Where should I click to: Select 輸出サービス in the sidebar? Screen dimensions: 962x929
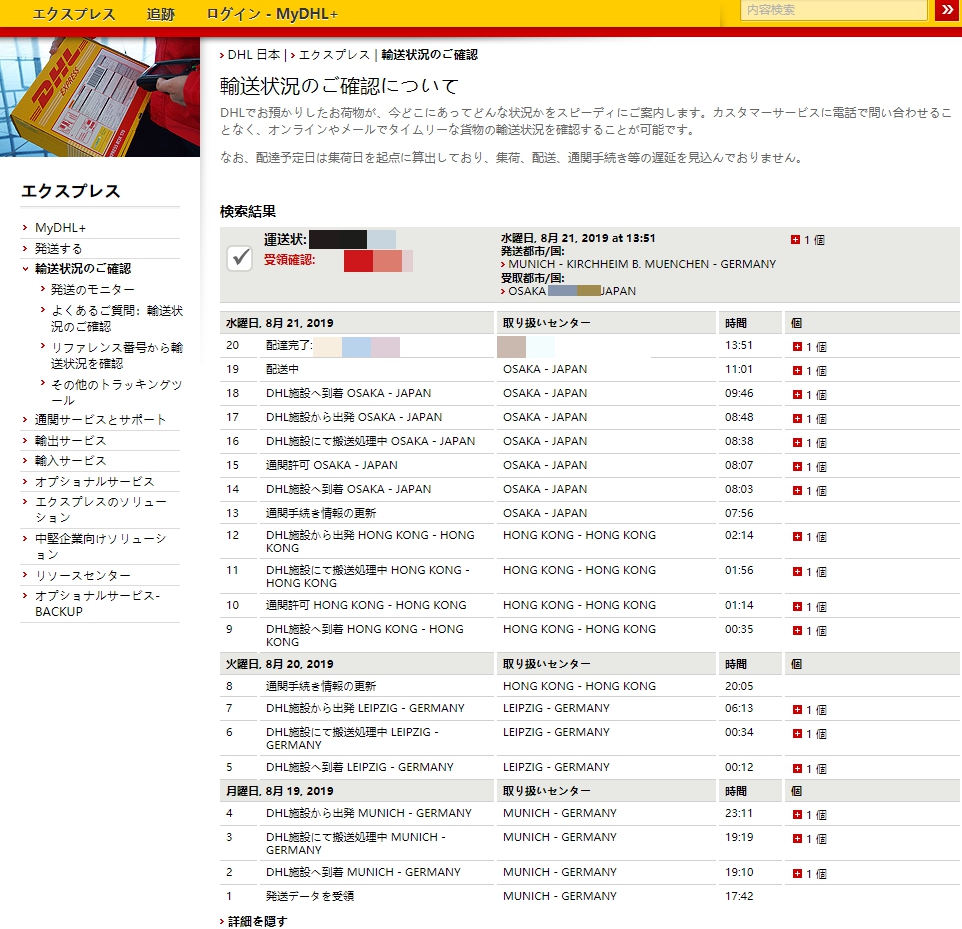[71, 441]
